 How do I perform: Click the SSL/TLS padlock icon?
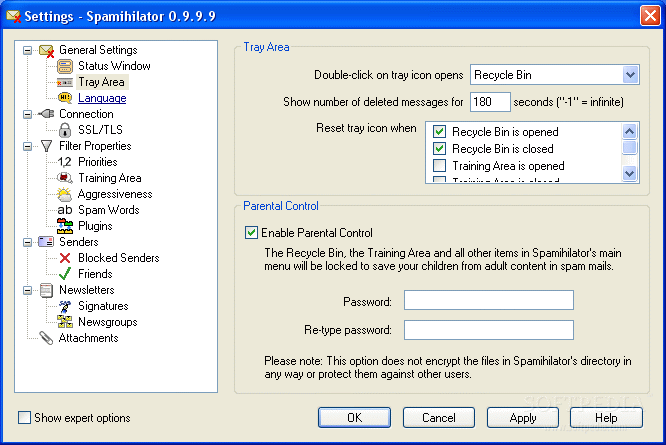(65, 130)
